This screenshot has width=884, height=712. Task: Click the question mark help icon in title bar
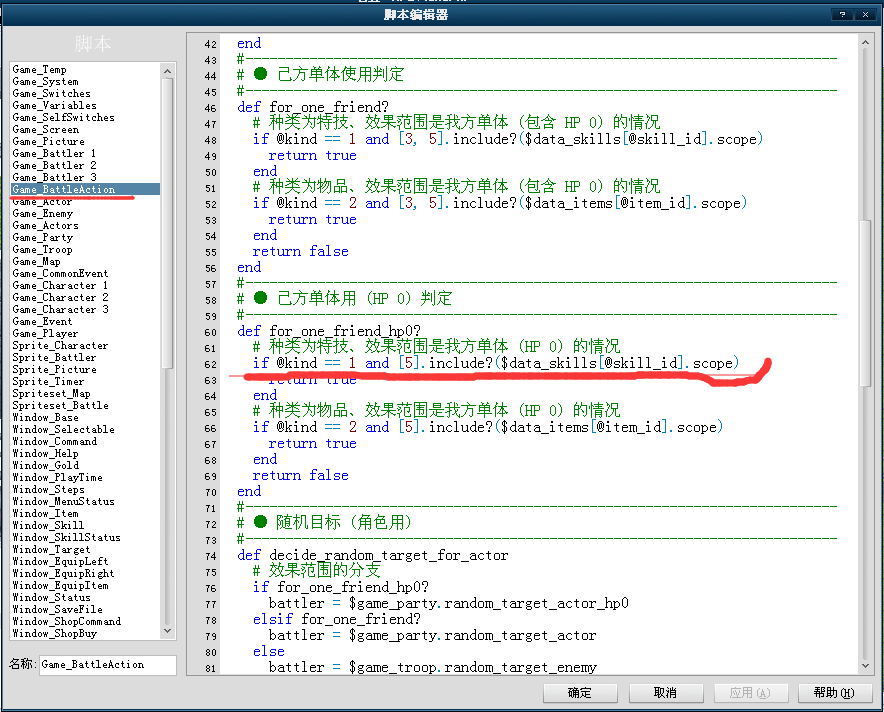842,15
